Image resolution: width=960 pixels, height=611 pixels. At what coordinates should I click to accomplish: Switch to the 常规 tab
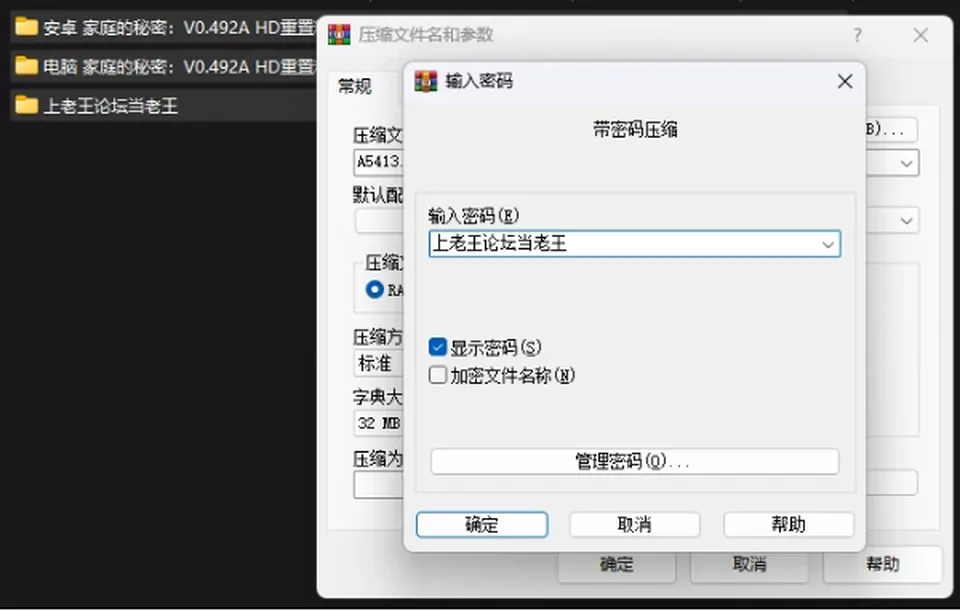pyautogui.click(x=355, y=86)
